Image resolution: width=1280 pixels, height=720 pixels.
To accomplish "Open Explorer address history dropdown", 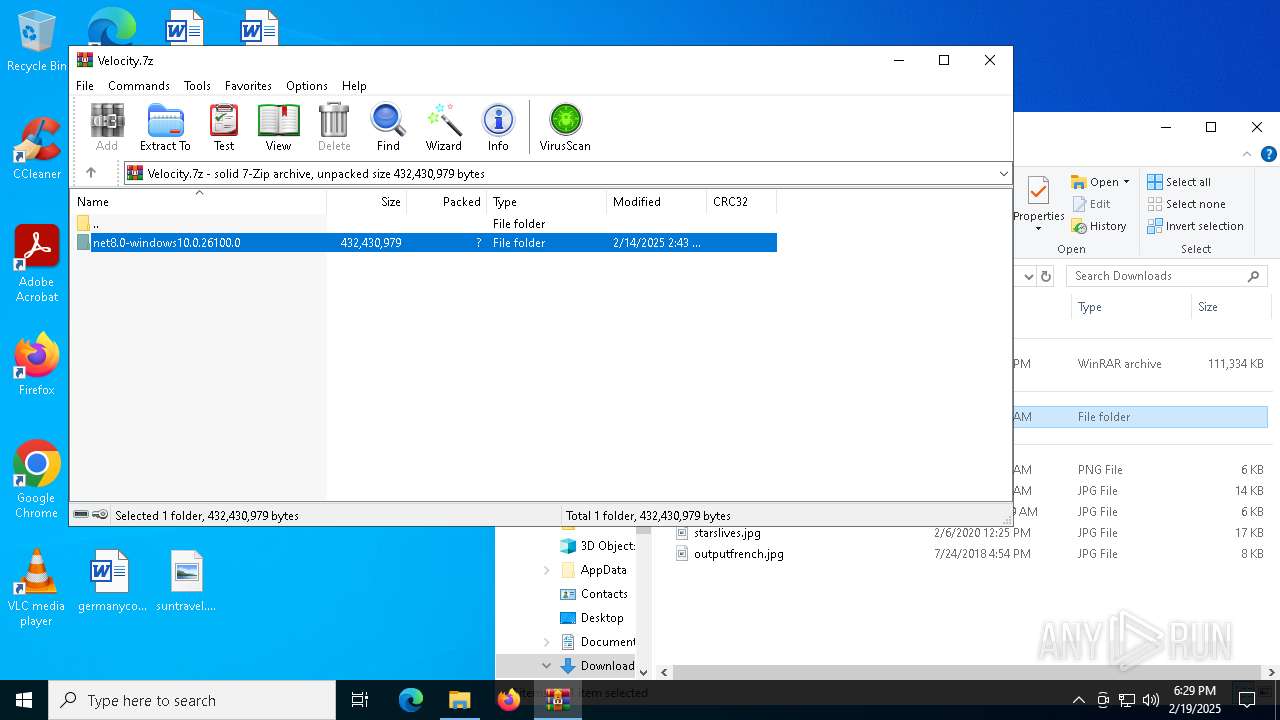I will [1028, 276].
